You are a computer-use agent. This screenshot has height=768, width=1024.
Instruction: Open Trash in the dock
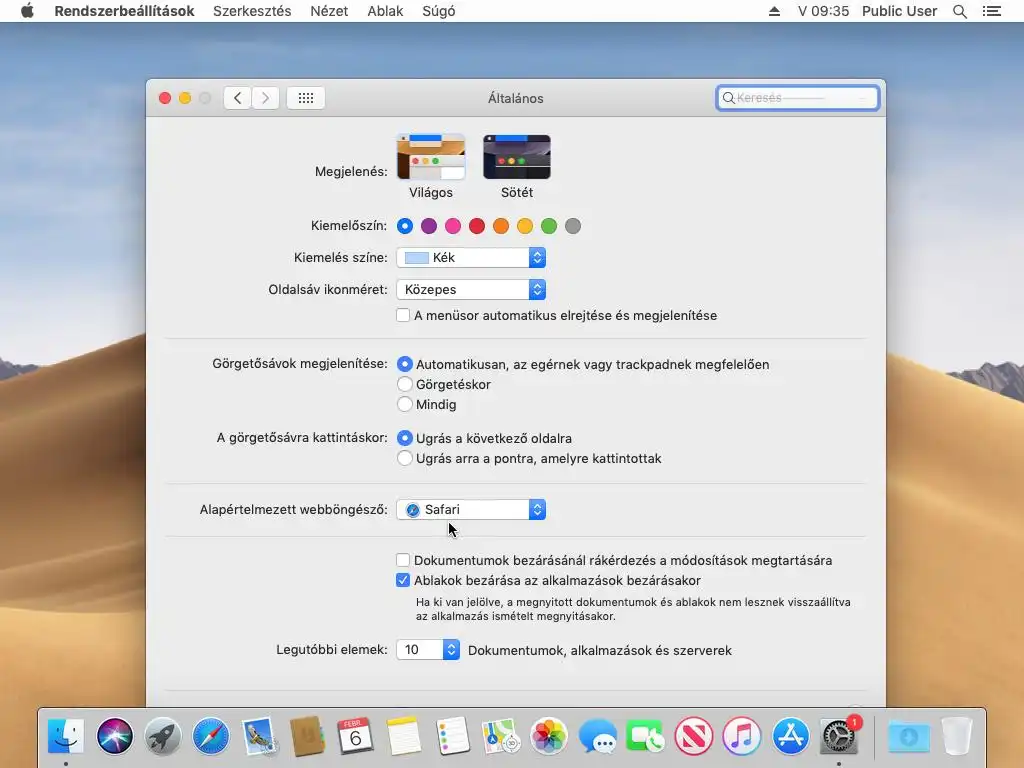click(957, 736)
